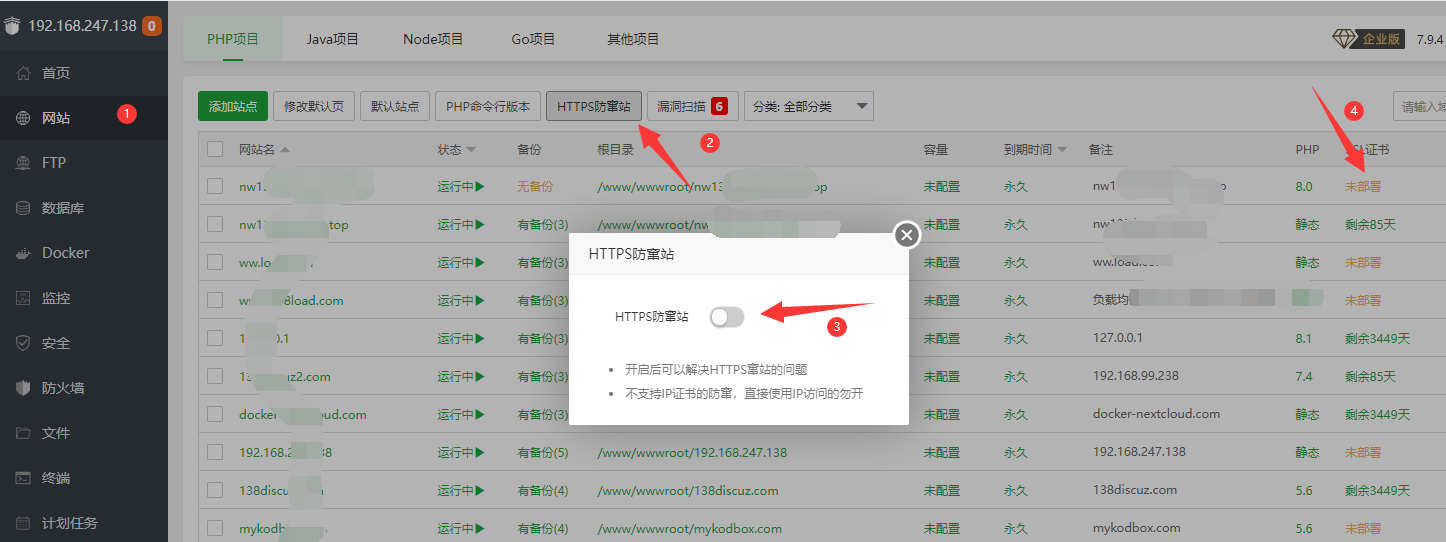Open 安全 shield icon
Screen dimensions: 1446x542
[x=24, y=343]
